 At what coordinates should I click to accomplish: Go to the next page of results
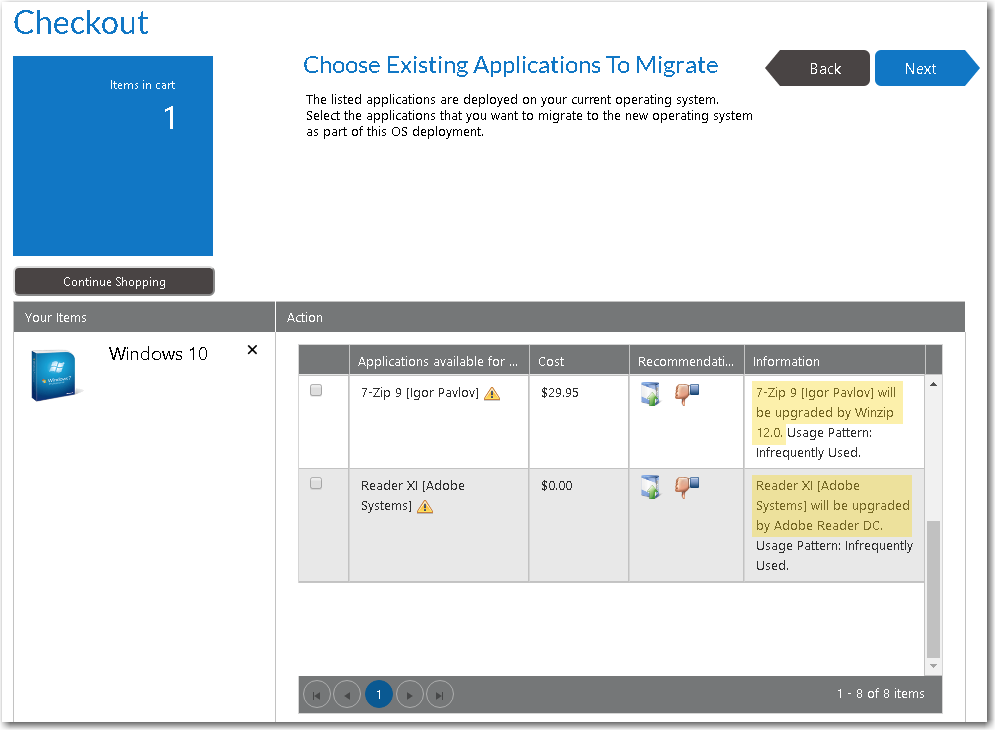(410, 694)
